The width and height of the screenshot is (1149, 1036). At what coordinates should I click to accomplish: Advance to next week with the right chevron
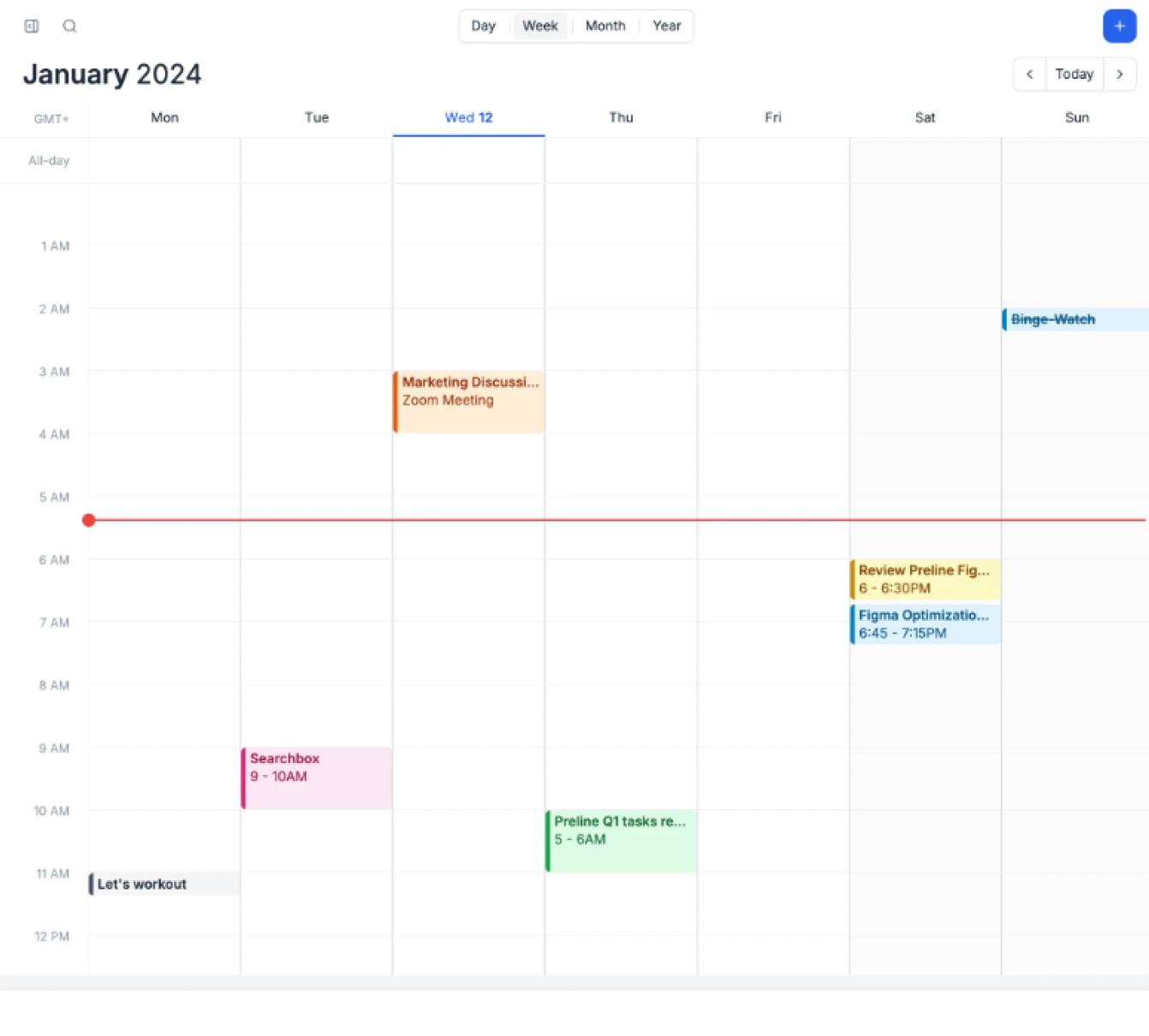click(1120, 74)
